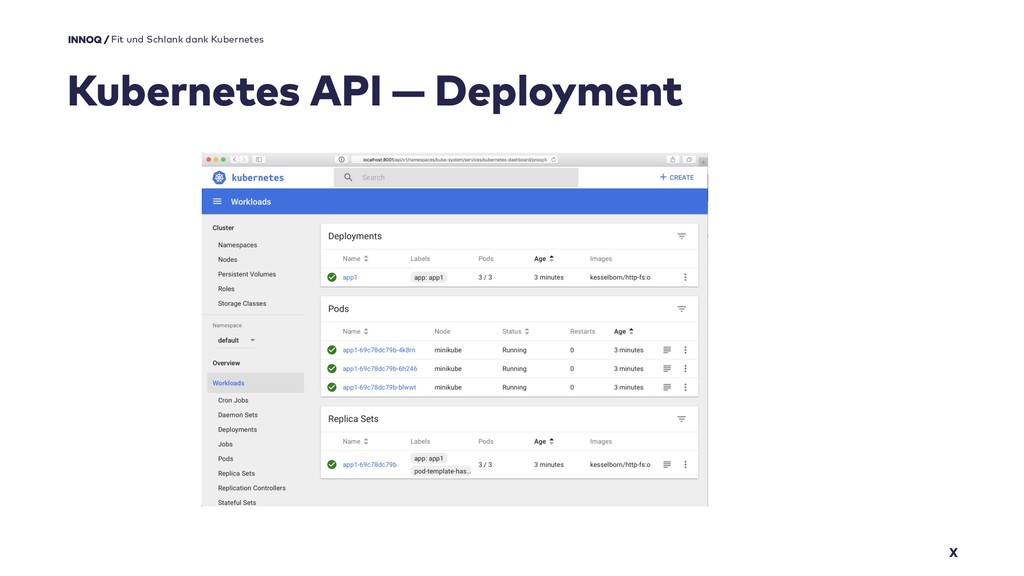Click the Kubernetes logo icon

219,178
